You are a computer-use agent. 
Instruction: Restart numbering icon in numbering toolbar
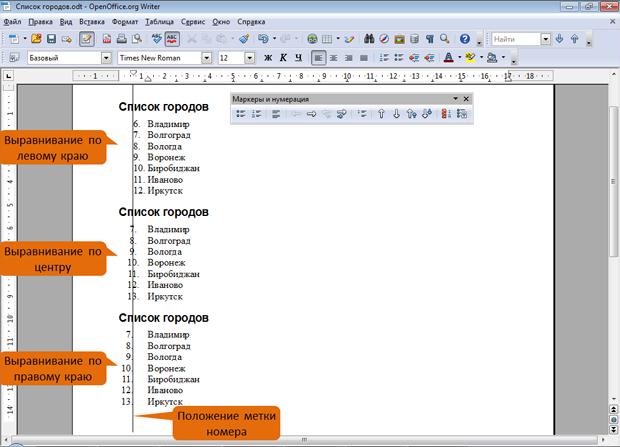click(x=446, y=114)
